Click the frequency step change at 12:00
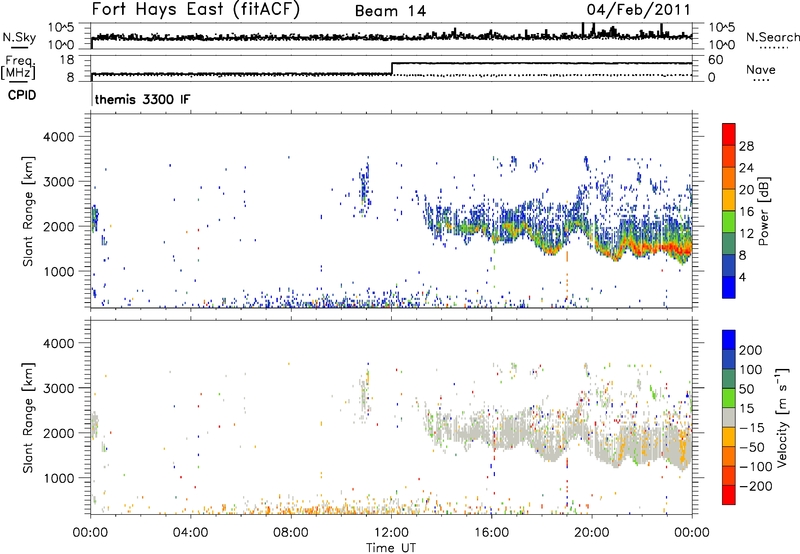The image size is (800, 554). point(392,68)
